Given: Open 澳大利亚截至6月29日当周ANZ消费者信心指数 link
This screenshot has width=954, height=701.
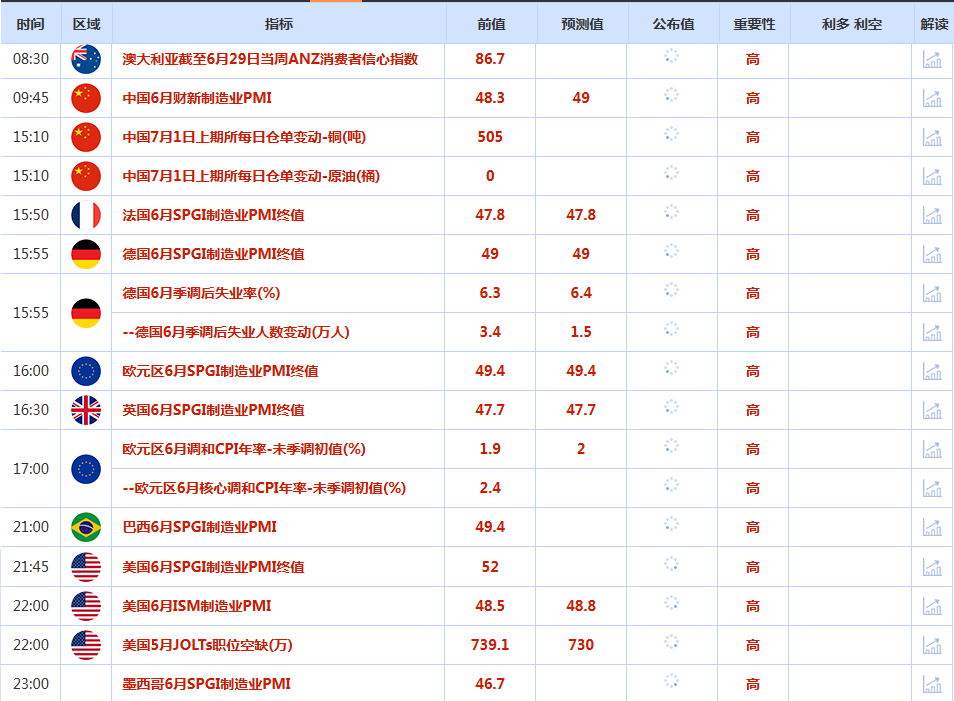Looking at the screenshot, I should 270,59.
